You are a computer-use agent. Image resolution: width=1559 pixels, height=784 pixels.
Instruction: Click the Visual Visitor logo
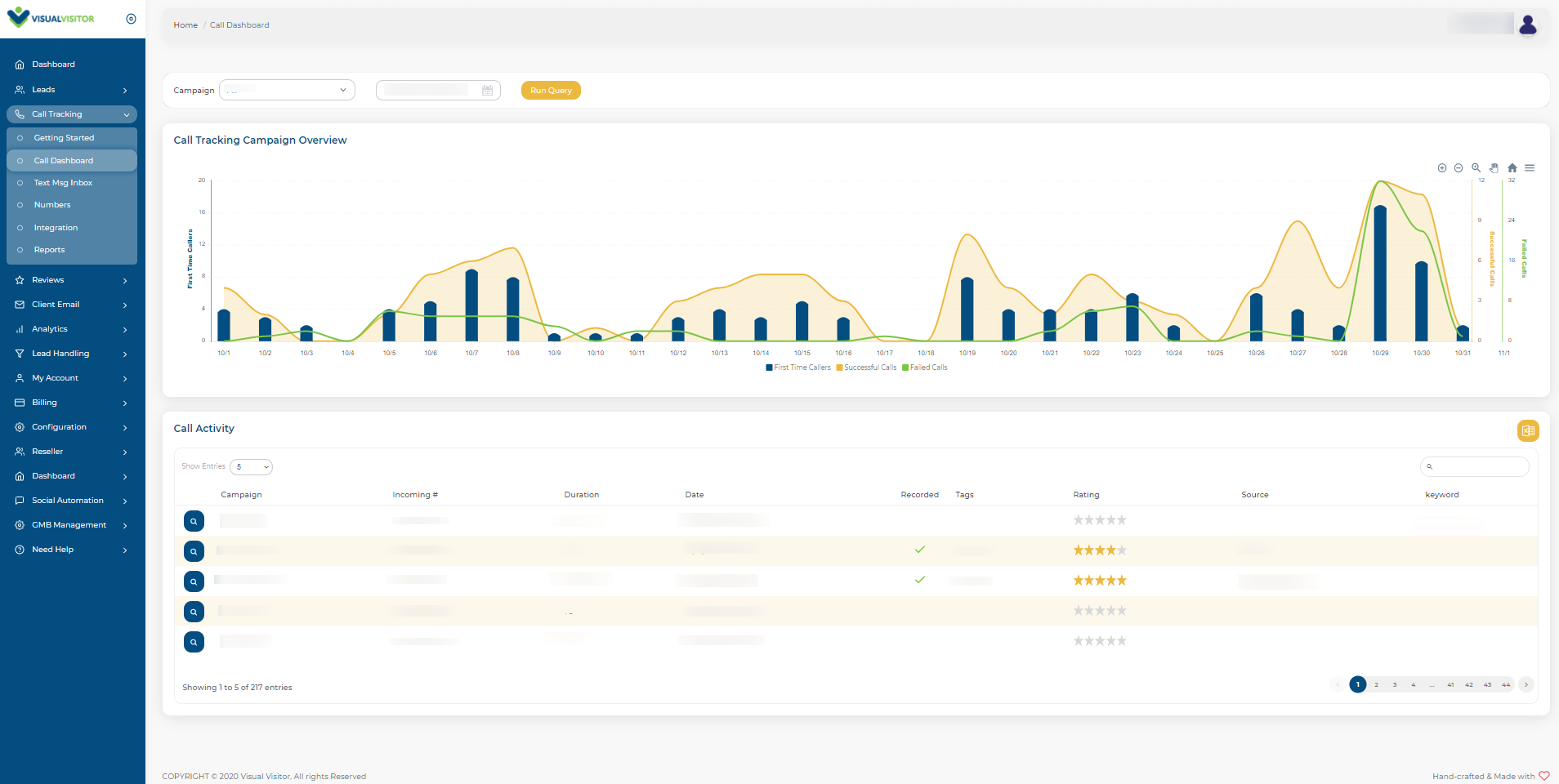point(51,18)
